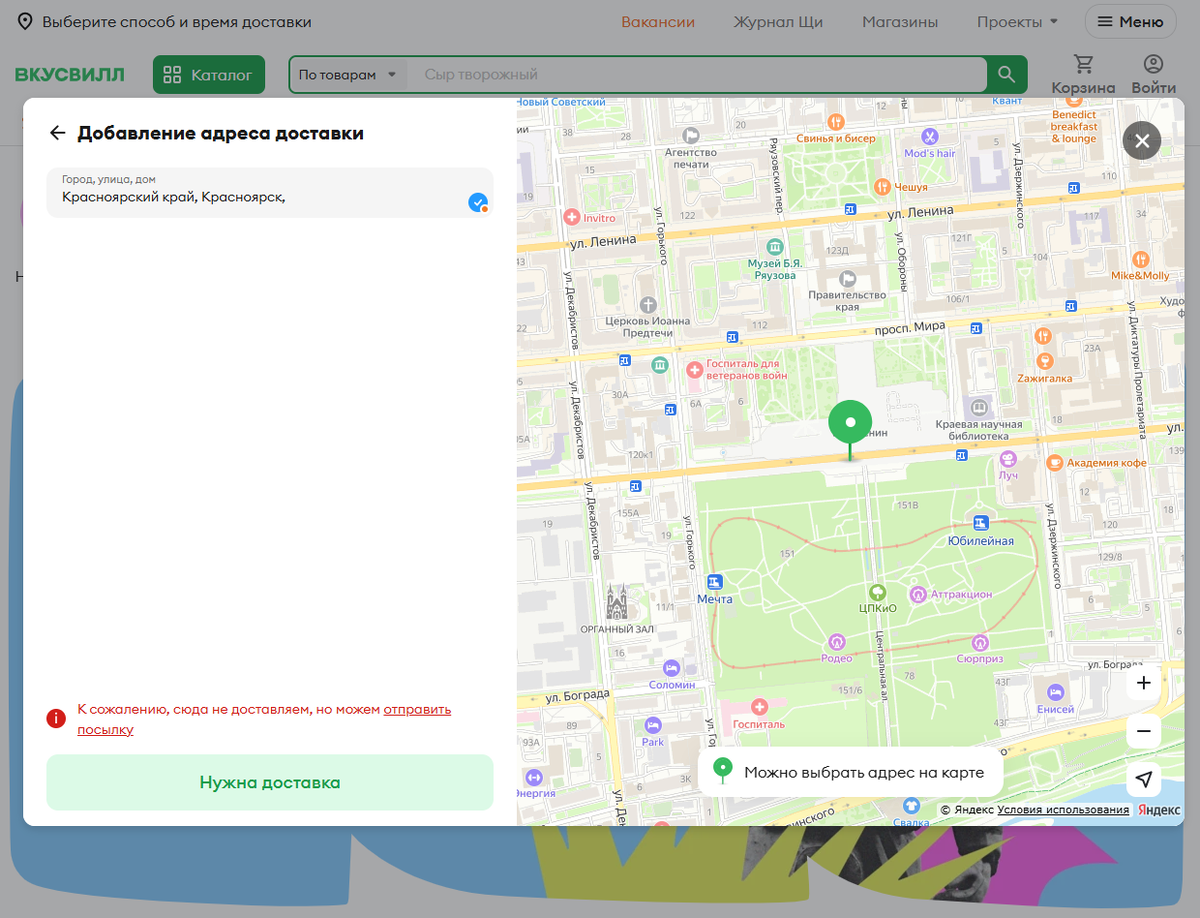The width and height of the screenshot is (1200, 918).
Task: Click Выберите способ и время доставки
Action: (177, 22)
